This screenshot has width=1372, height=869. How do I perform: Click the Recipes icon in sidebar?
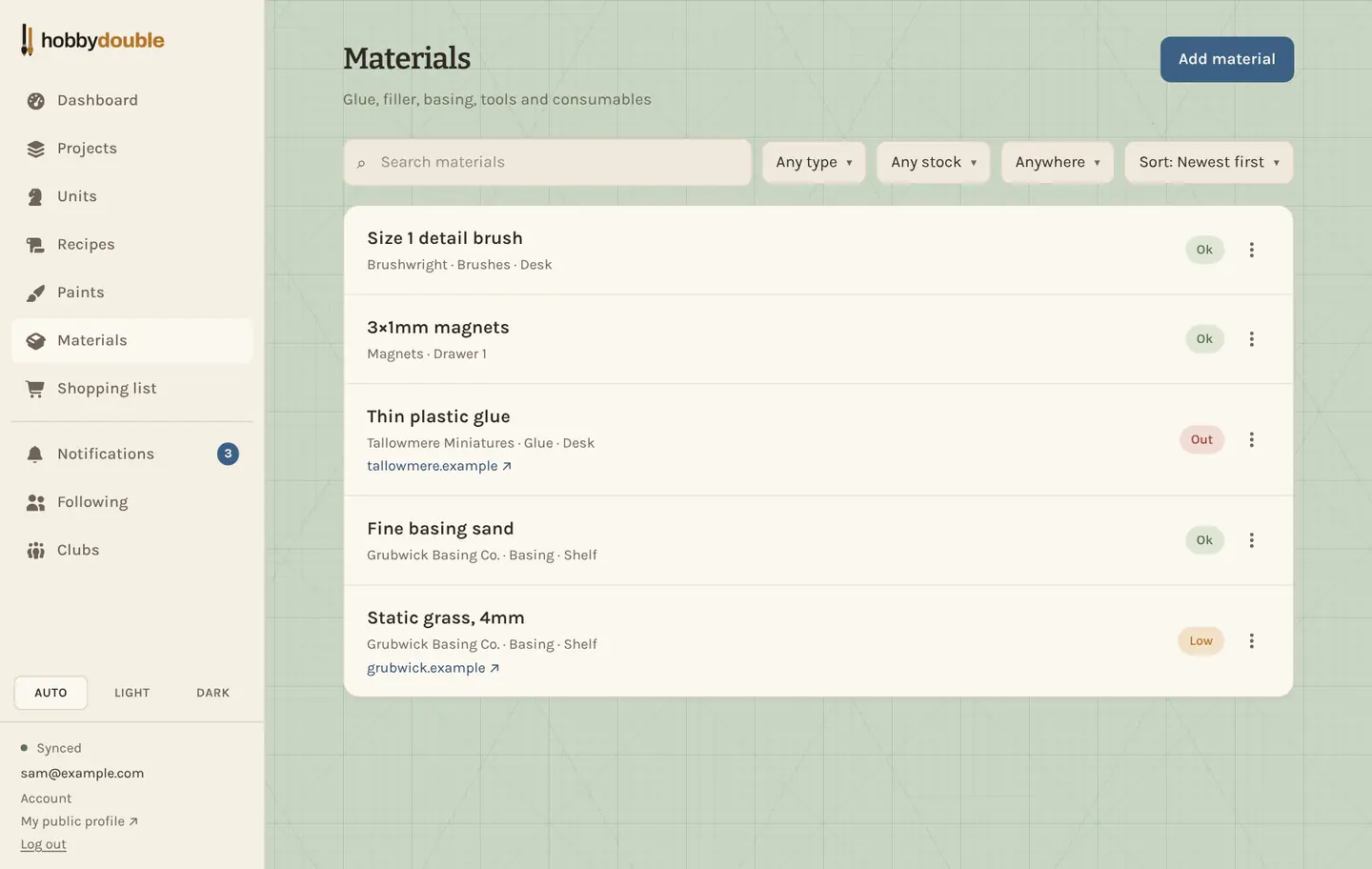(36, 245)
